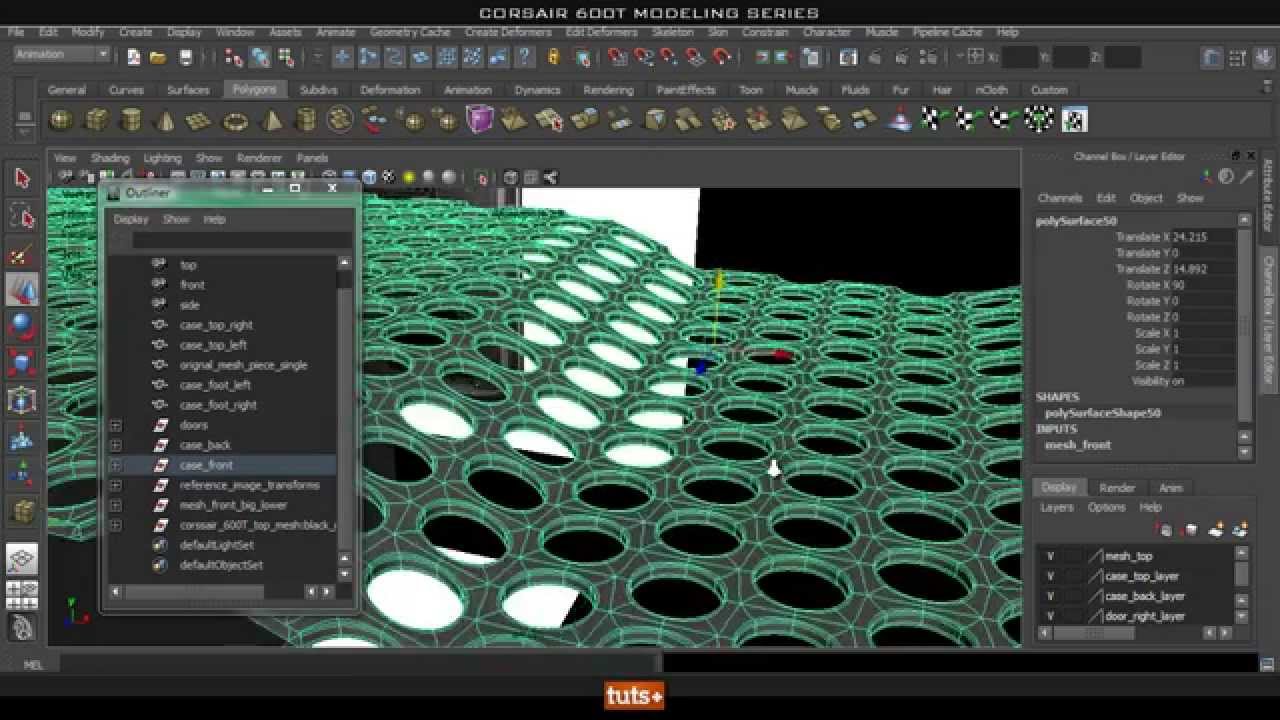Expand the case_front node in Outliner

pyautogui.click(x=116, y=465)
